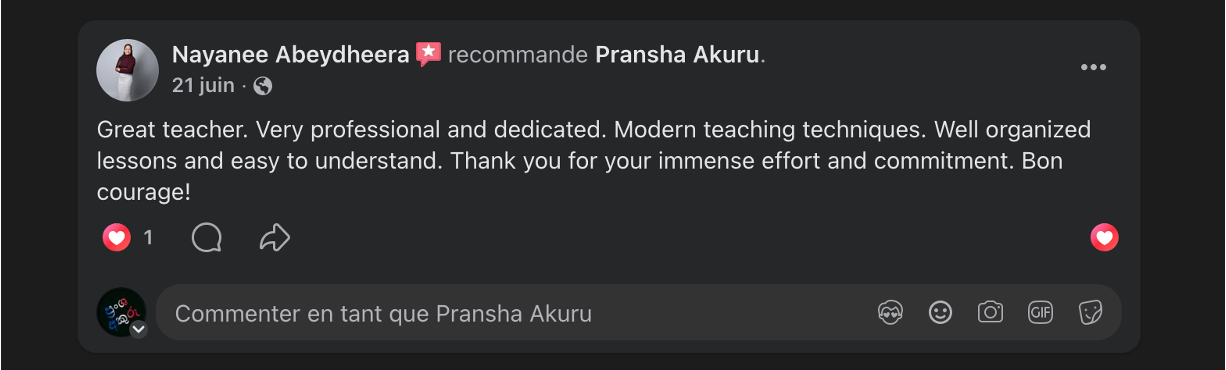Viewport: 1226px width, 370px height.
Task: Click the recommendation star badge icon
Action: (x=428, y=54)
